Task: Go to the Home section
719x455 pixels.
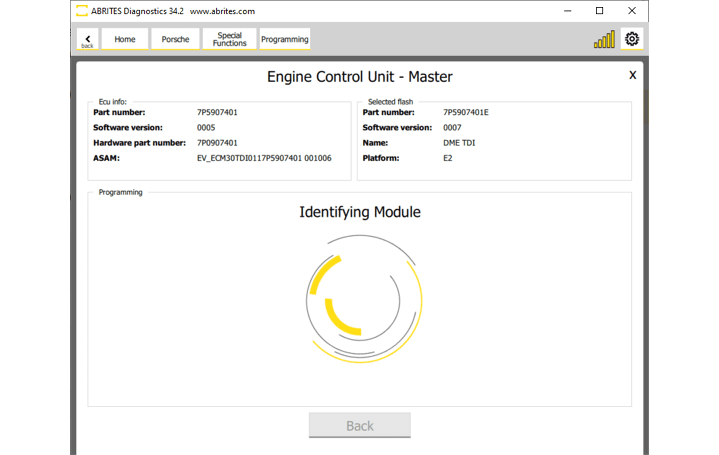Action: coord(125,39)
